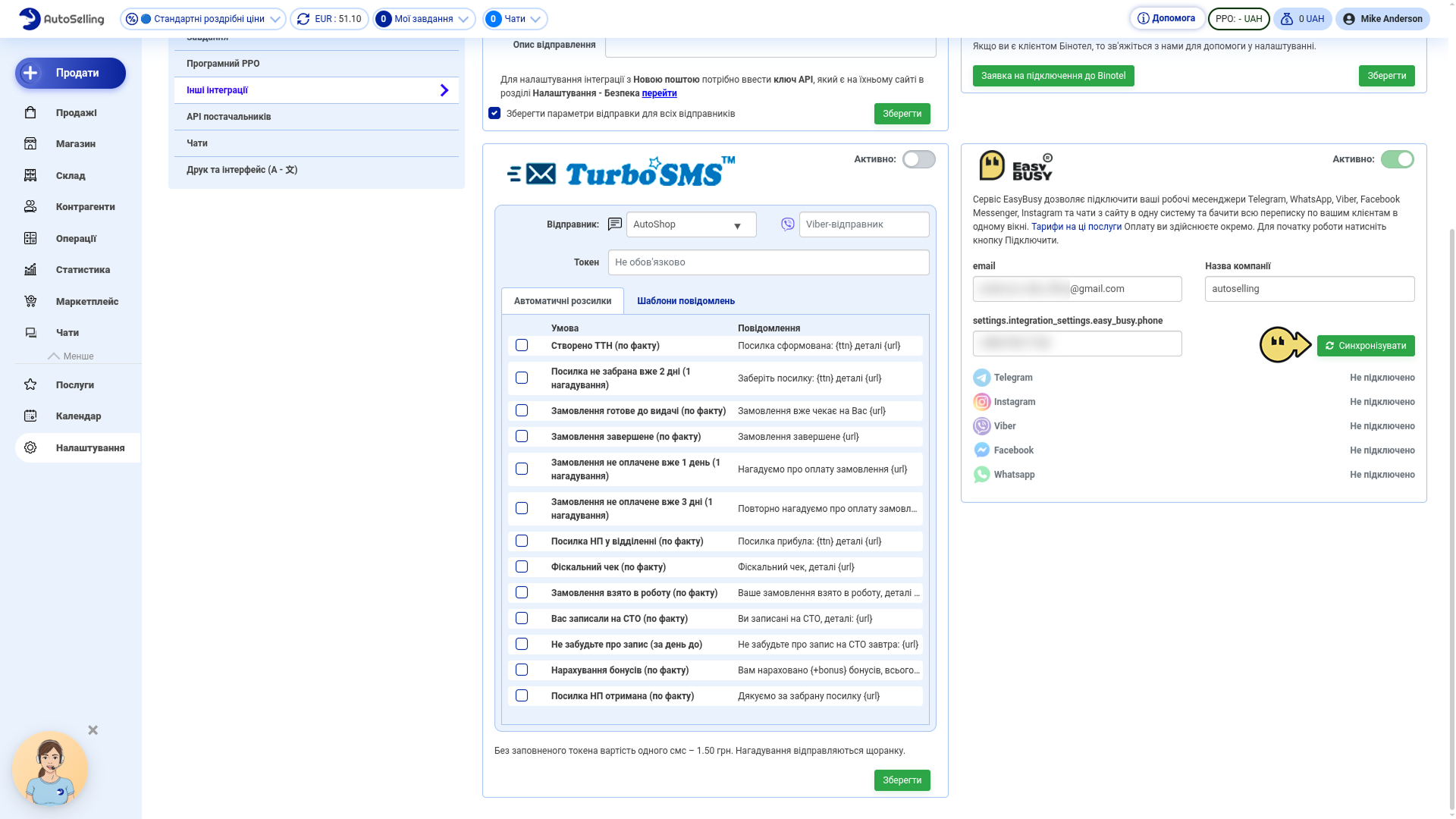Open Маркетплейс via its cart icon

[x=30, y=301]
